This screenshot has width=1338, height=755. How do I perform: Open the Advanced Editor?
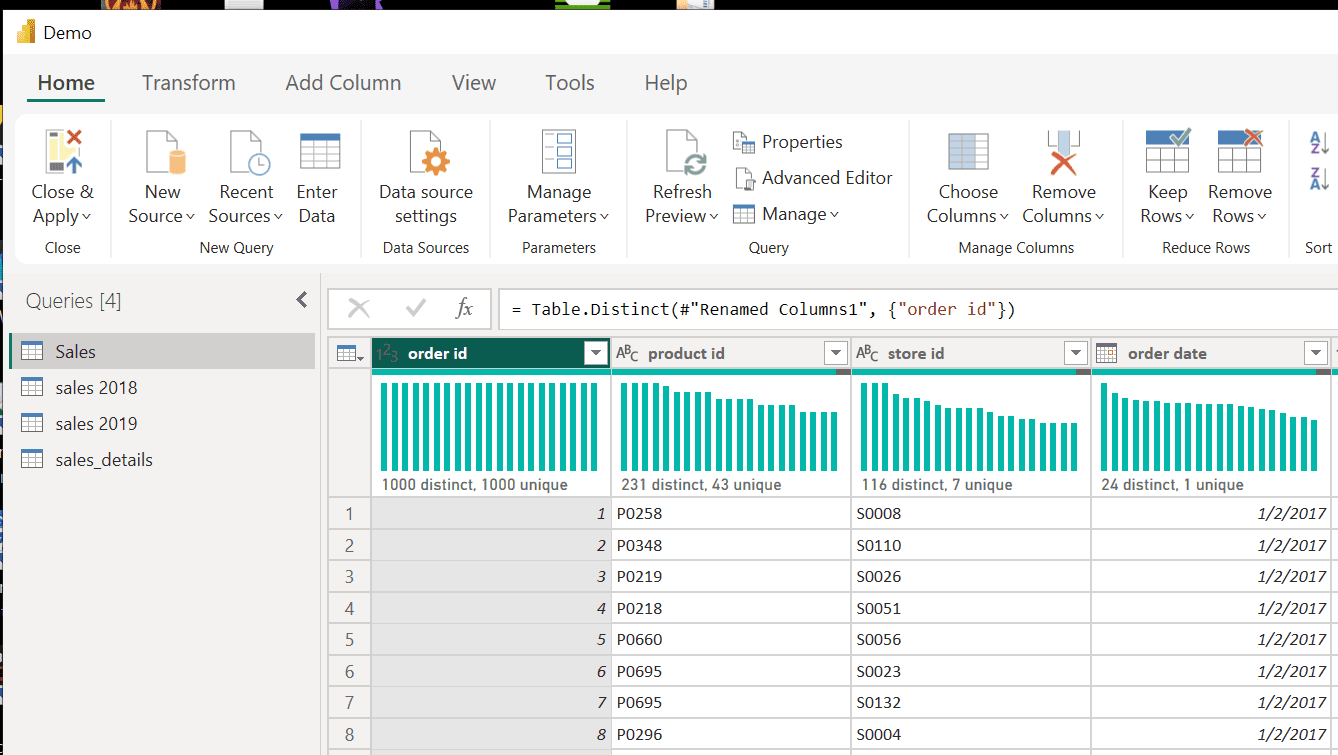click(x=814, y=178)
